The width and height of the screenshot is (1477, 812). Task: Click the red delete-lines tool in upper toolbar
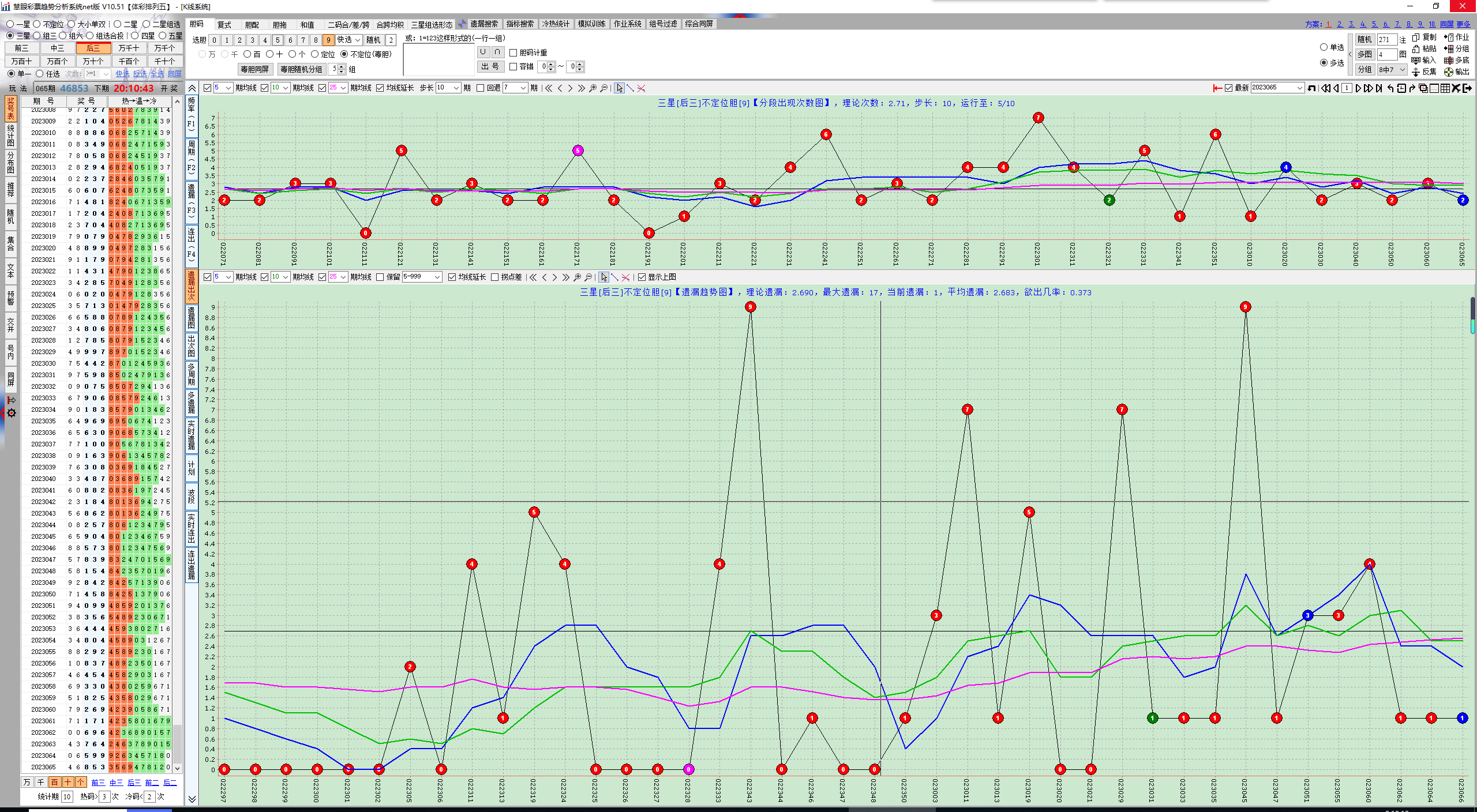641,88
